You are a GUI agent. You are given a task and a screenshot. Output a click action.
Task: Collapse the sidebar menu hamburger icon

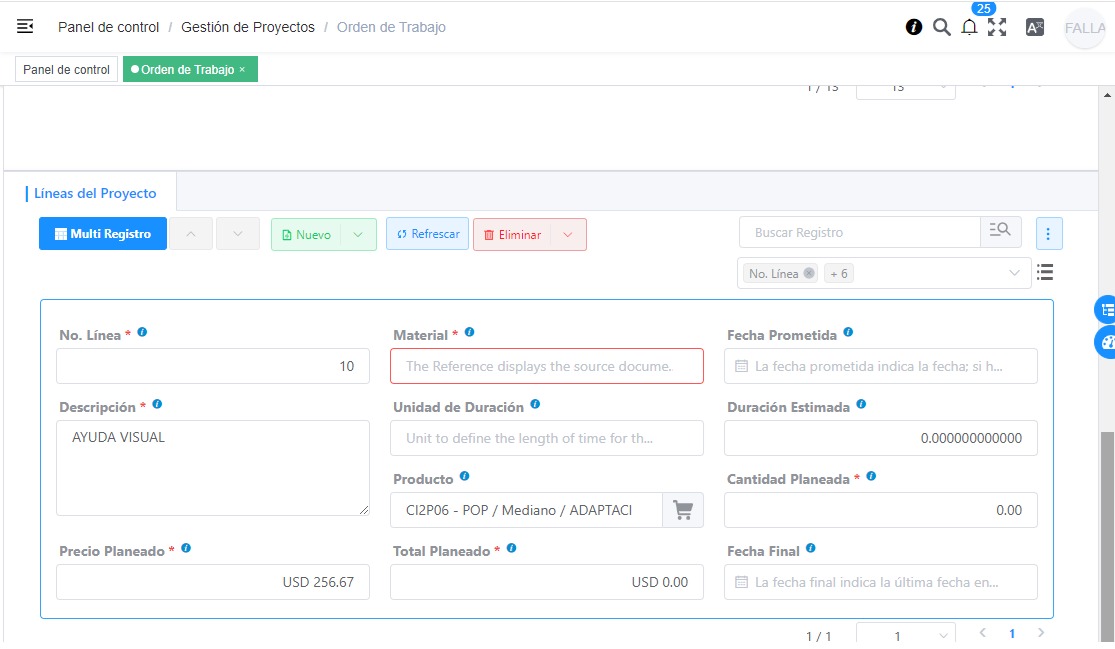[x=25, y=27]
